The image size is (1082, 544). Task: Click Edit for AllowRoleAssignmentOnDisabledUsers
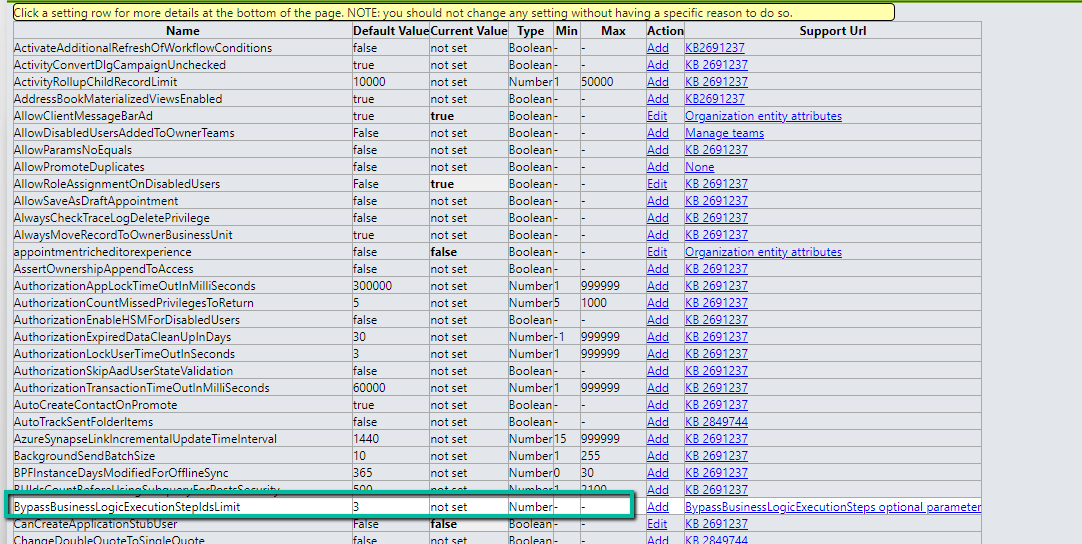pos(657,184)
